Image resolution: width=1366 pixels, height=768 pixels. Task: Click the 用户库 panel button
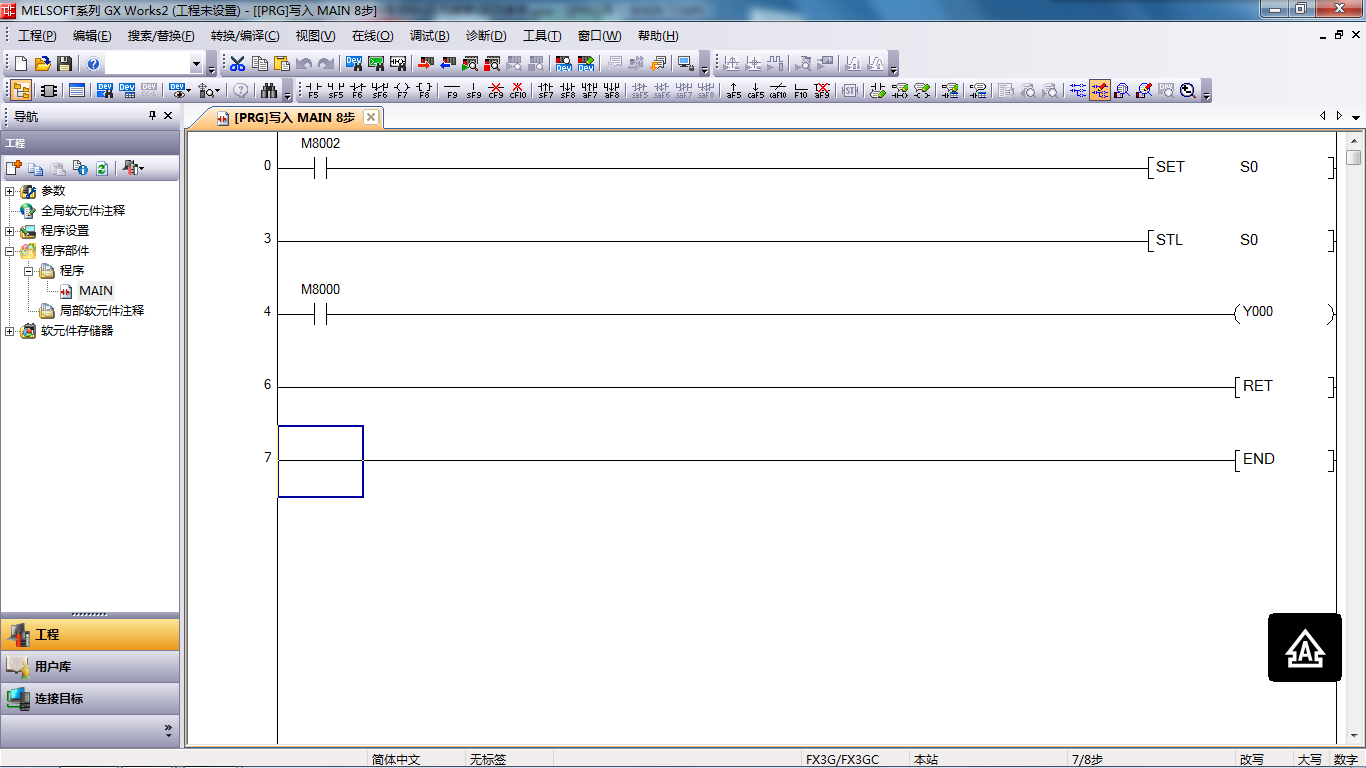click(x=90, y=667)
